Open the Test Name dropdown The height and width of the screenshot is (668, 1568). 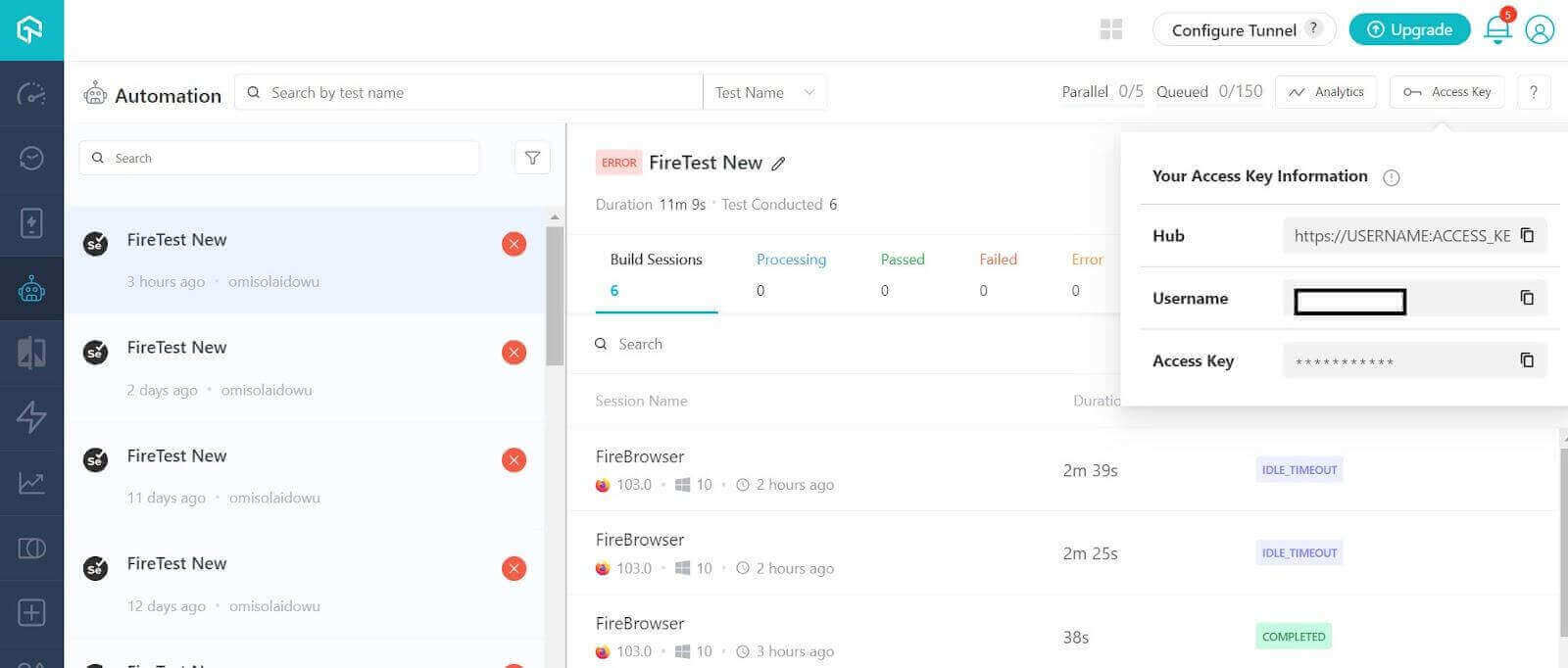(764, 92)
